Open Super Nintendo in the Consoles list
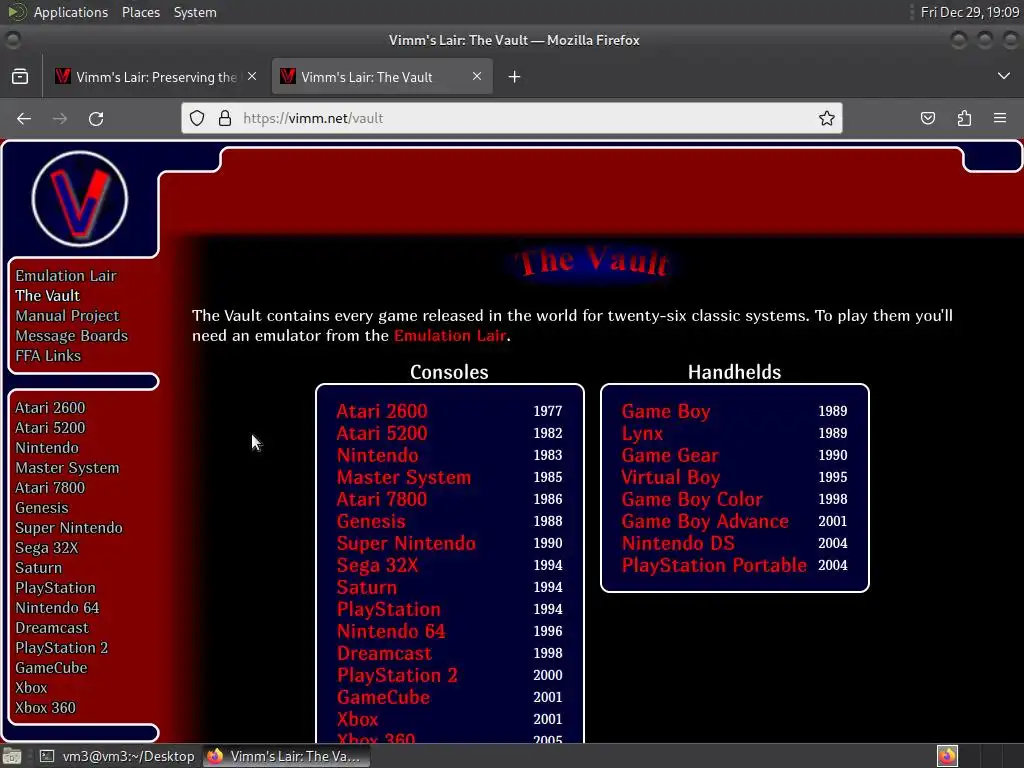 pos(406,543)
